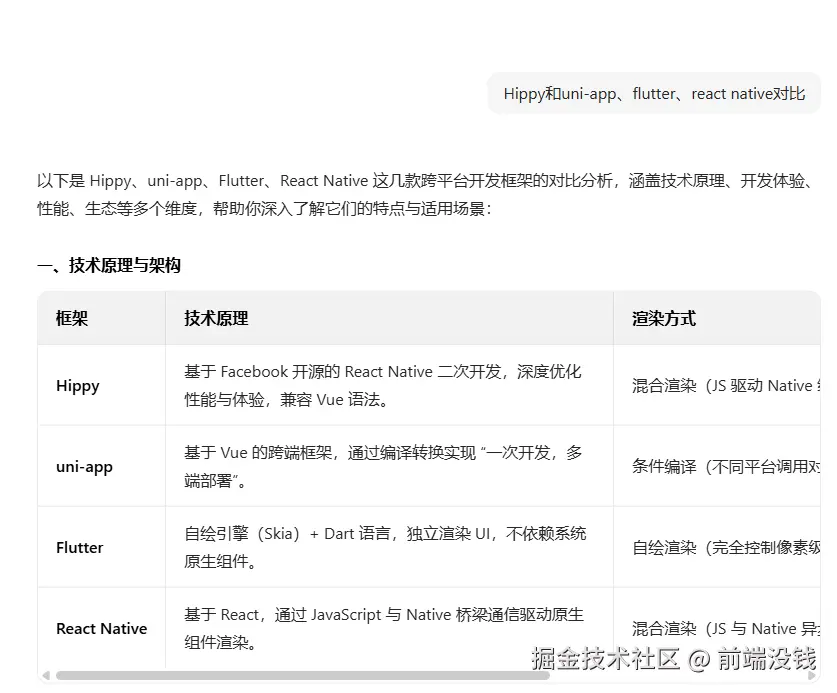Click uni-app's description '基于 Vue 的跨端框架'

click(383, 467)
